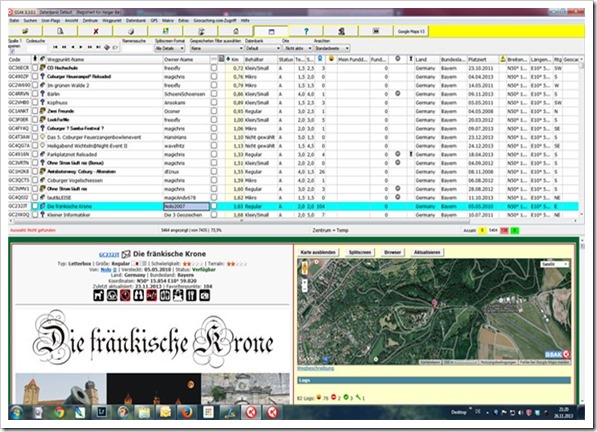Screen dimensions: 597x432
Task: Open the Orte dropdown
Action: click(297, 48)
